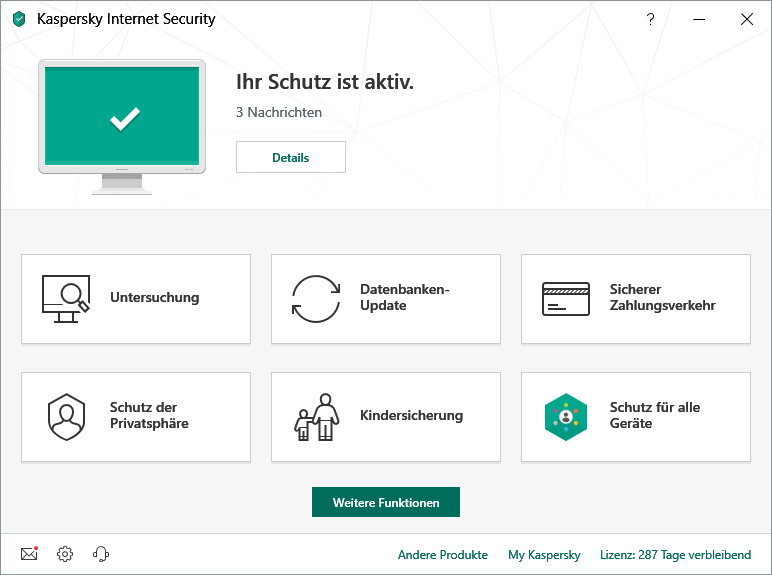772x575 pixels.
Task: Minimize the Kaspersky window
Action: click(698, 19)
